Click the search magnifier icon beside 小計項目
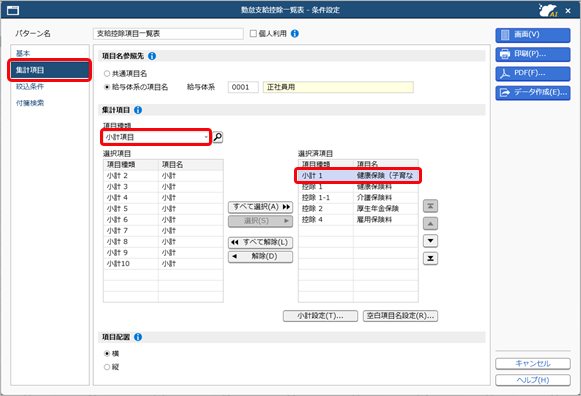Viewport: 581px width, 396px height. pos(218,137)
